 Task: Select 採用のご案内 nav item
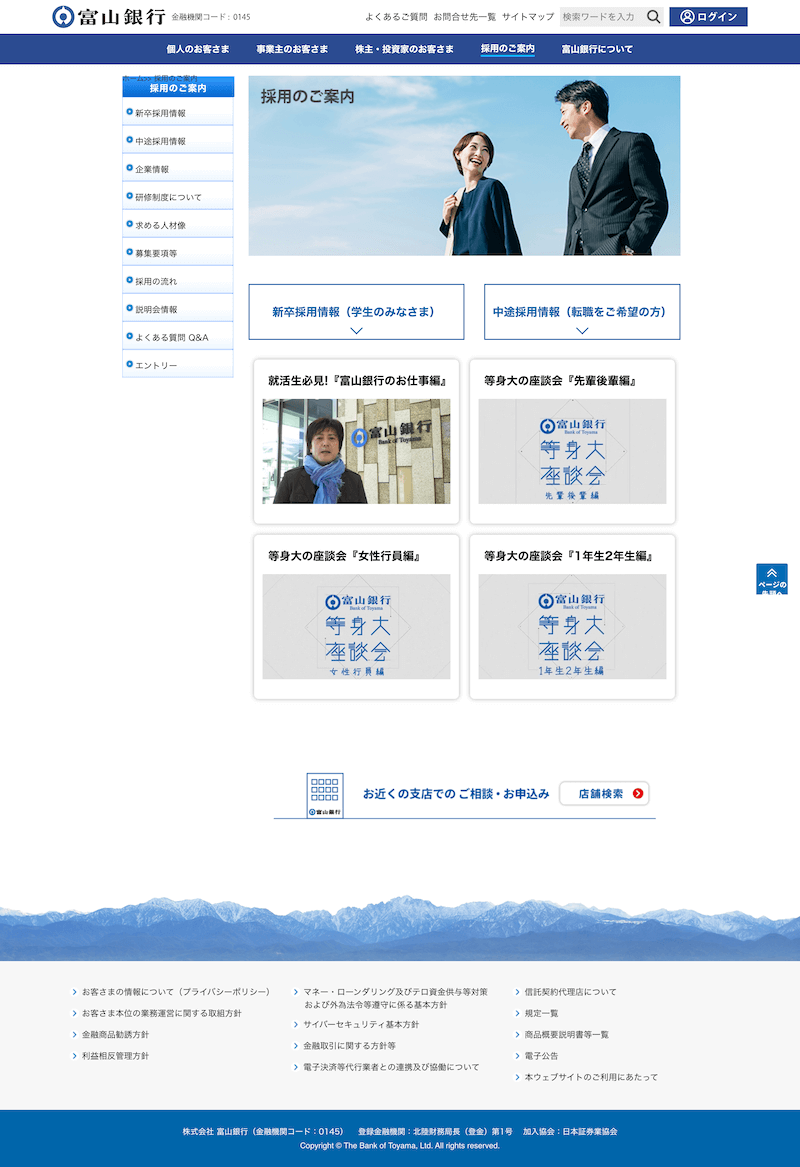[508, 49]
